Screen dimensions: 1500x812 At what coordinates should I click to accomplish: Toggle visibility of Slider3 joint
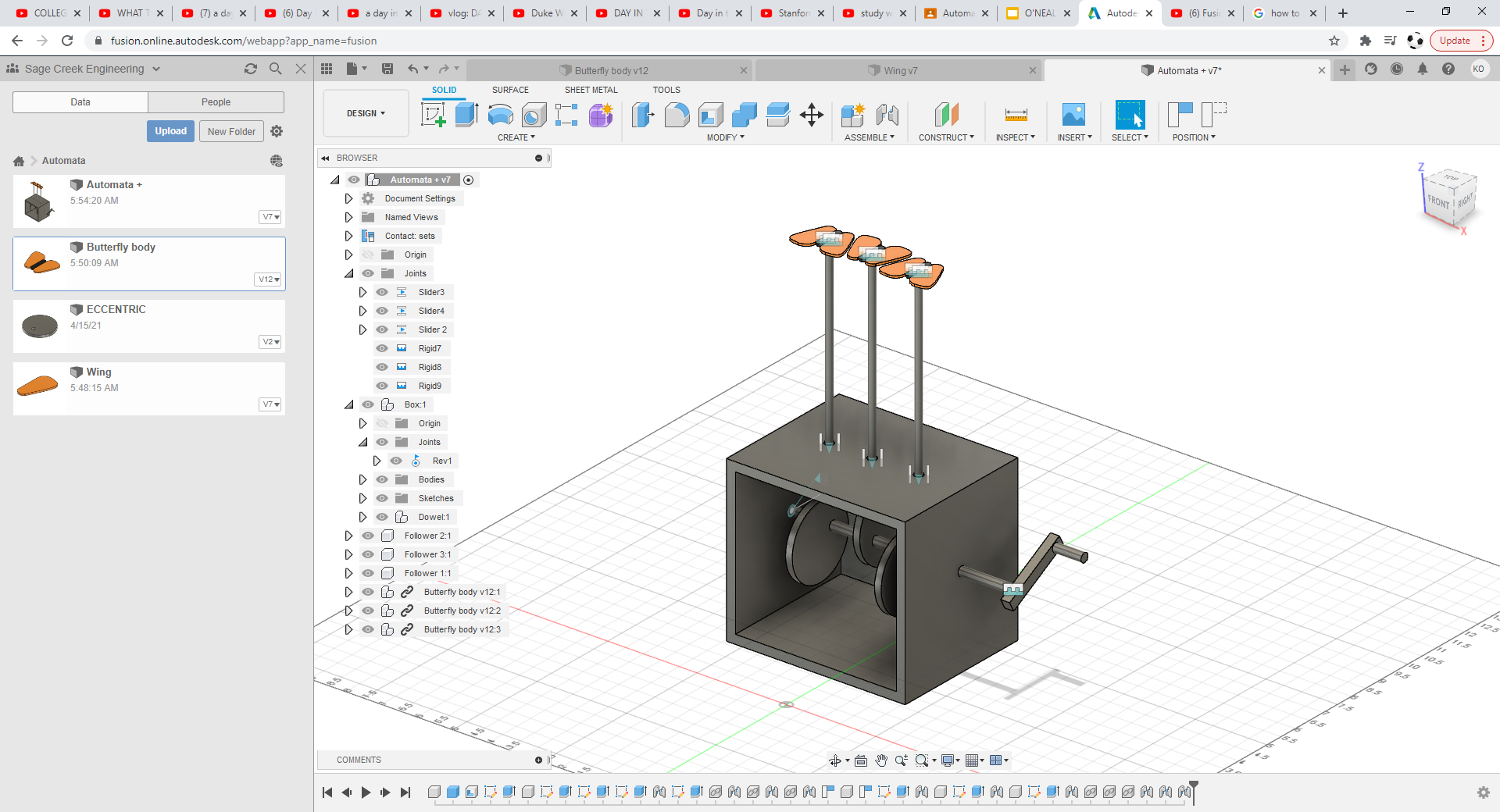coord(382,292)
